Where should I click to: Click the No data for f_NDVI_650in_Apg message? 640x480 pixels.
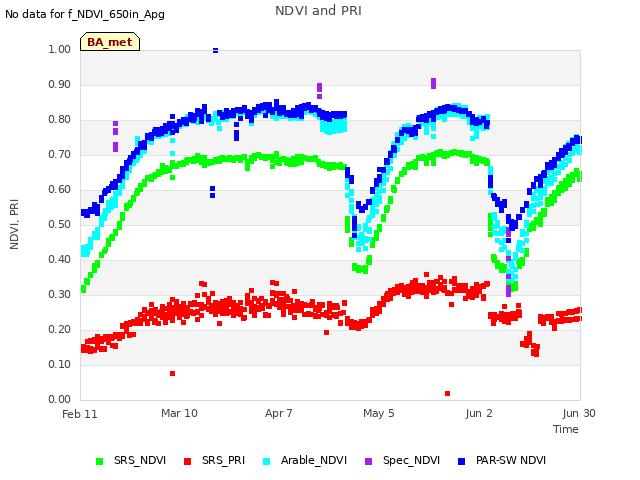[85, 14]
